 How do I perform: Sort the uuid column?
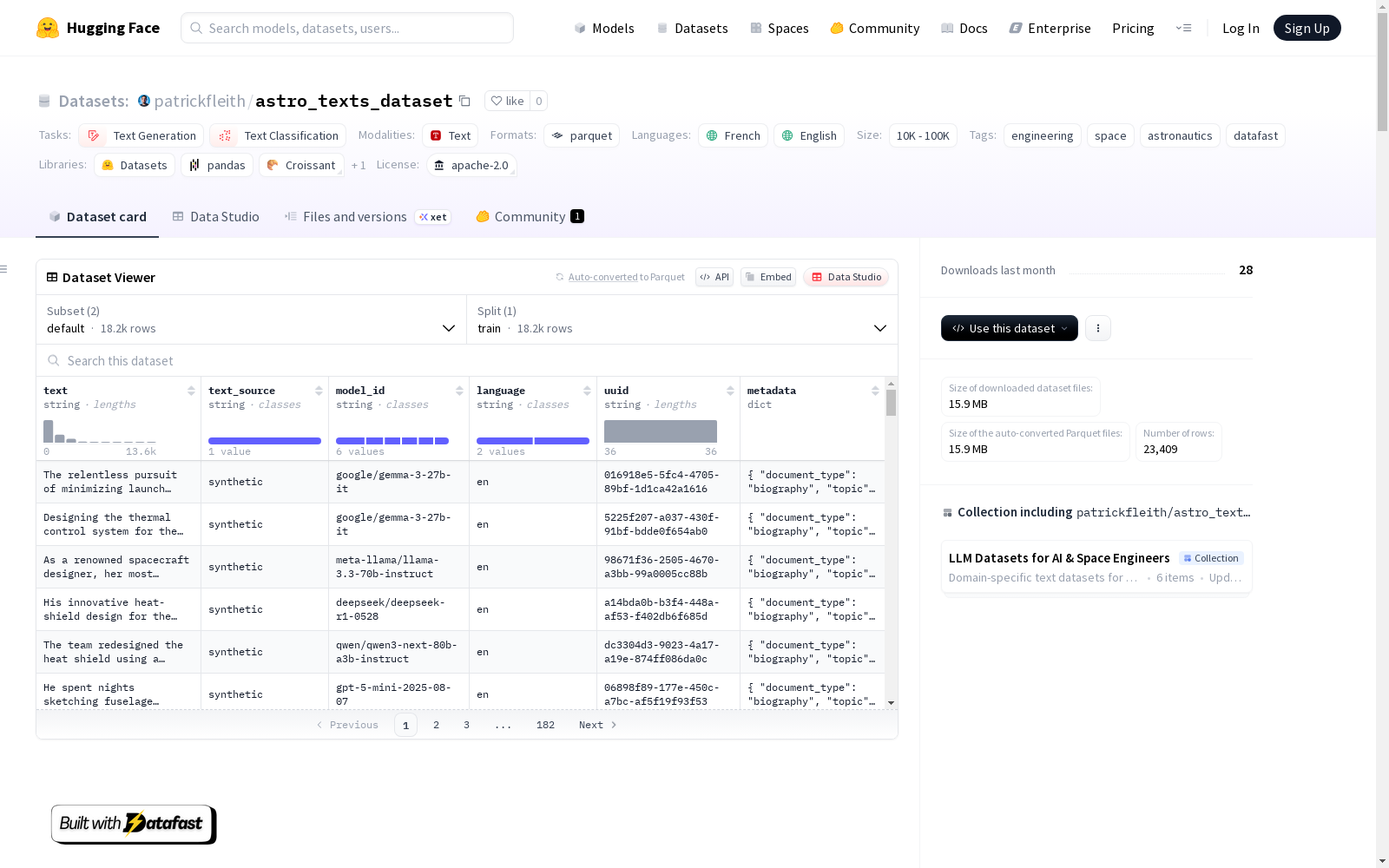coord(730,391)
